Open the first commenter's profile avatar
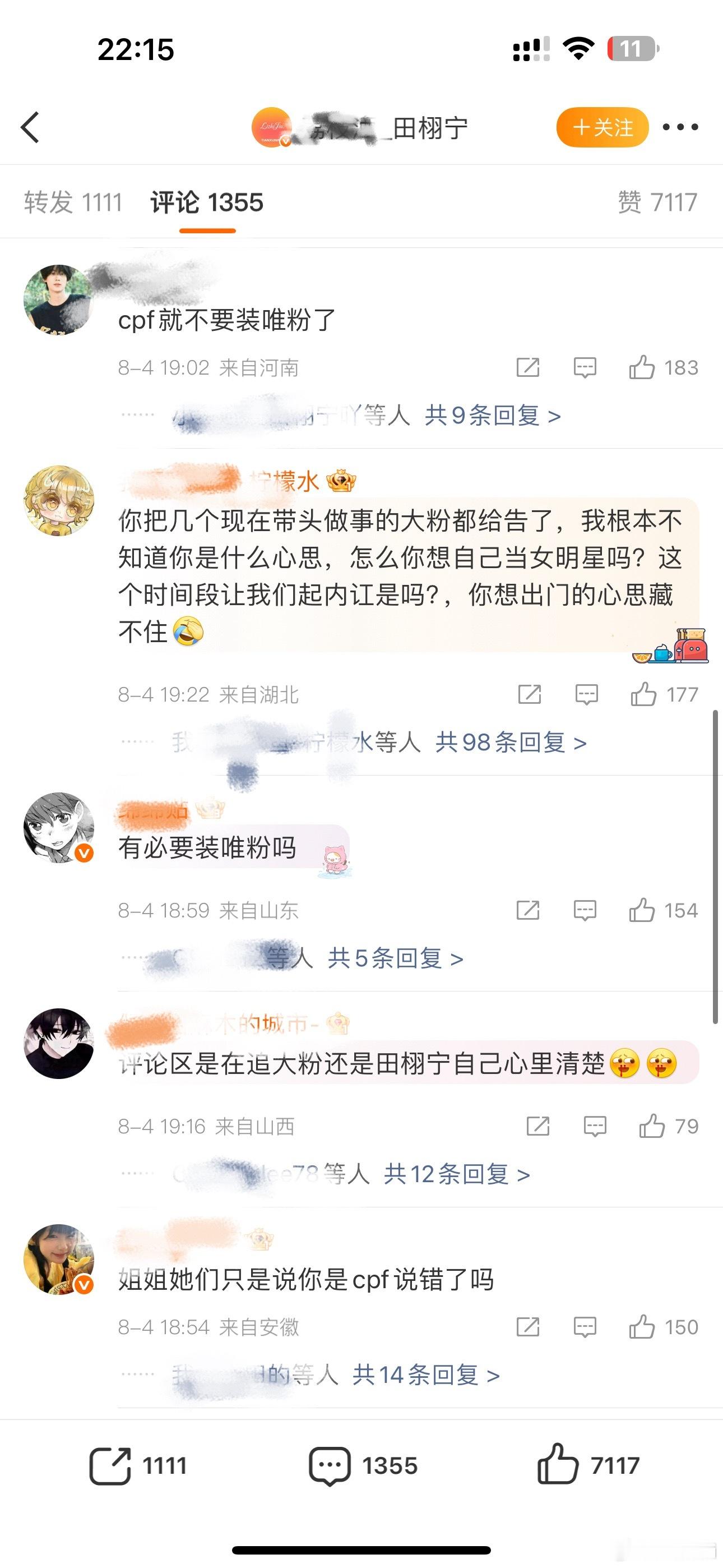The height and width of the screenshot is (1568, 723). [x=58, y=300]
